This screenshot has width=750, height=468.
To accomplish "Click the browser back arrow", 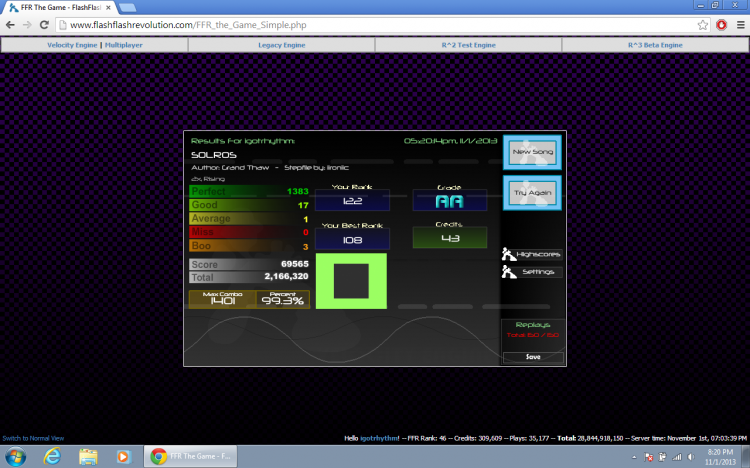I will click(x=10, y=25).
